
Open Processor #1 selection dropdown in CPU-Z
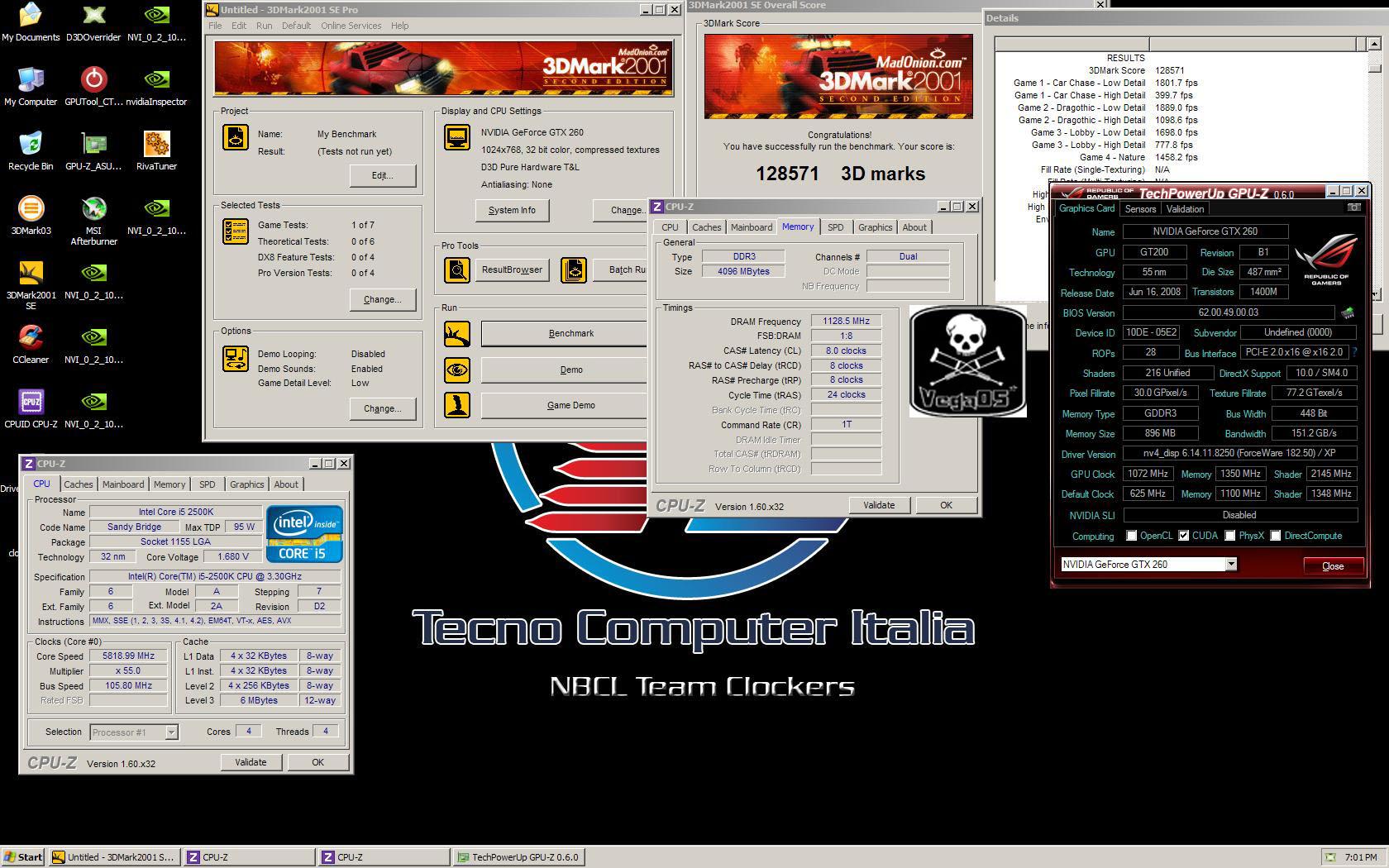coord(171,732)
